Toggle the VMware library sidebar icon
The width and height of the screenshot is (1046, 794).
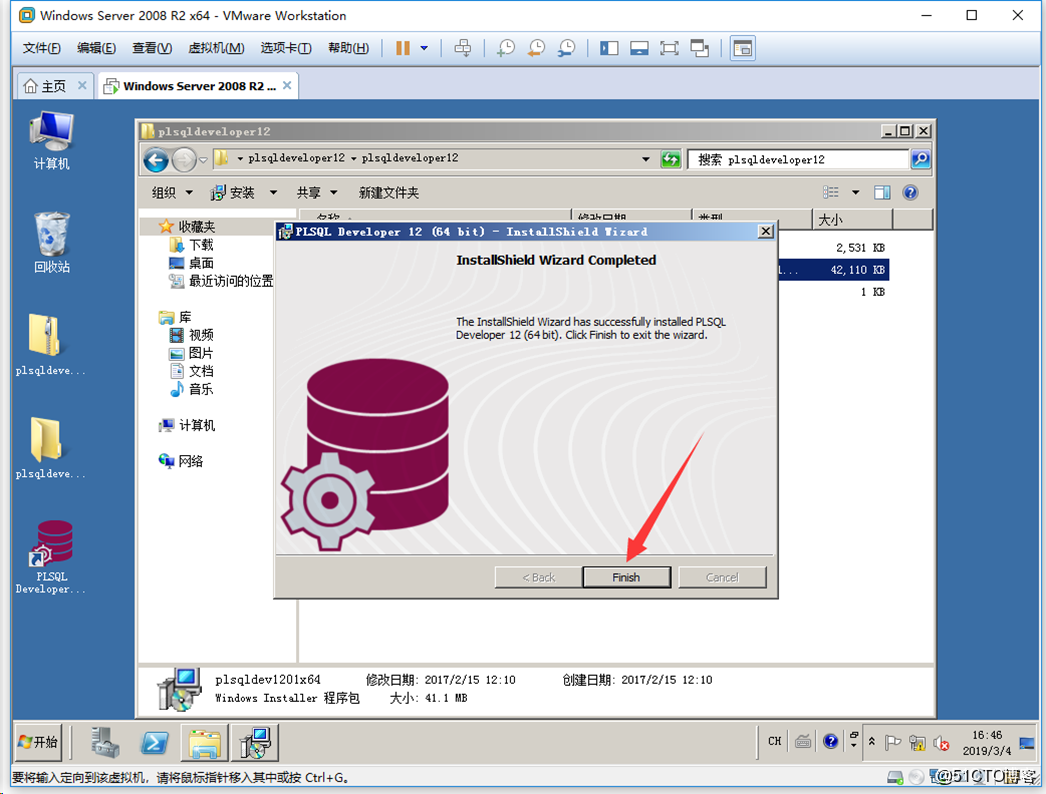point(609,48)
